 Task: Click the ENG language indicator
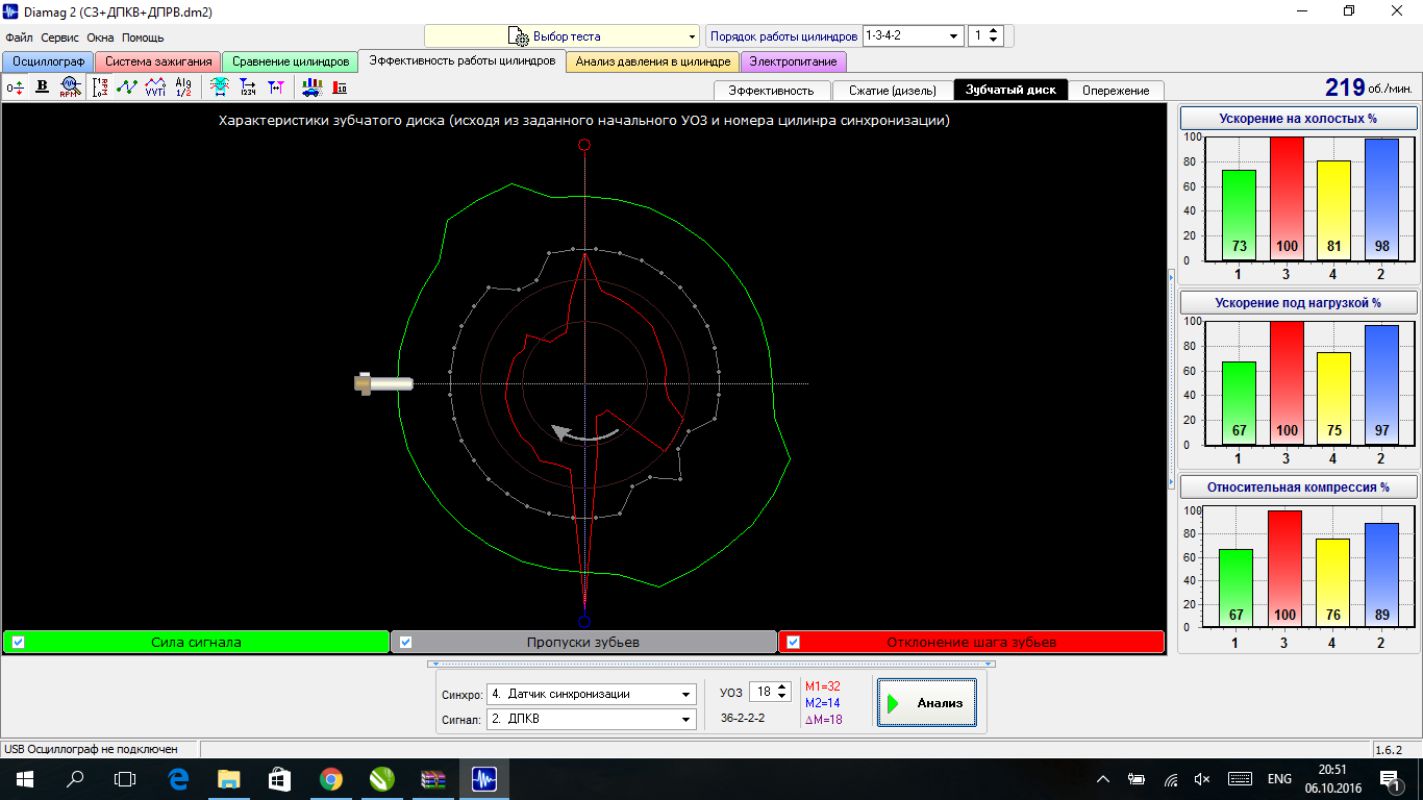click(1279, 779)
